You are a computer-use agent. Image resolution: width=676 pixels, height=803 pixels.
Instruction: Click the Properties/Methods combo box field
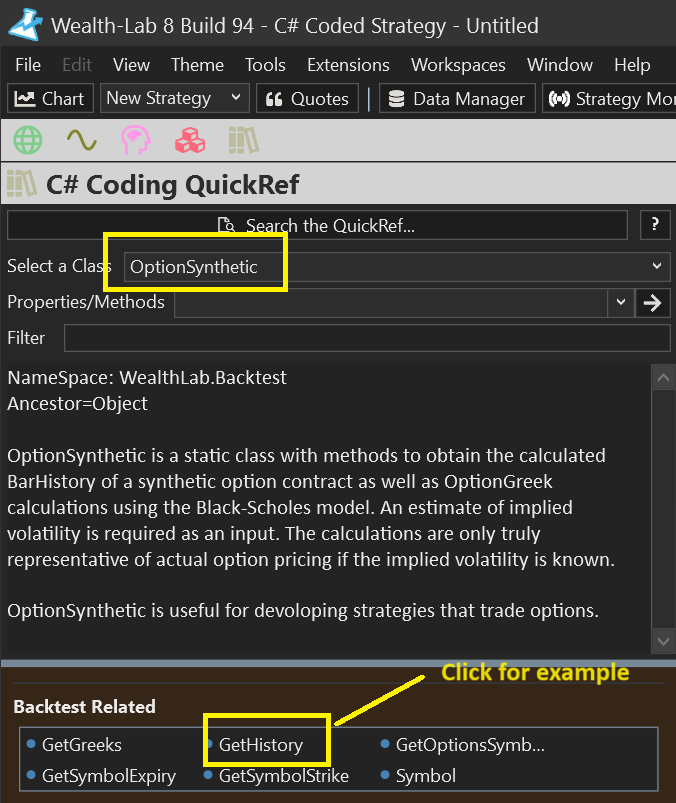391,303
